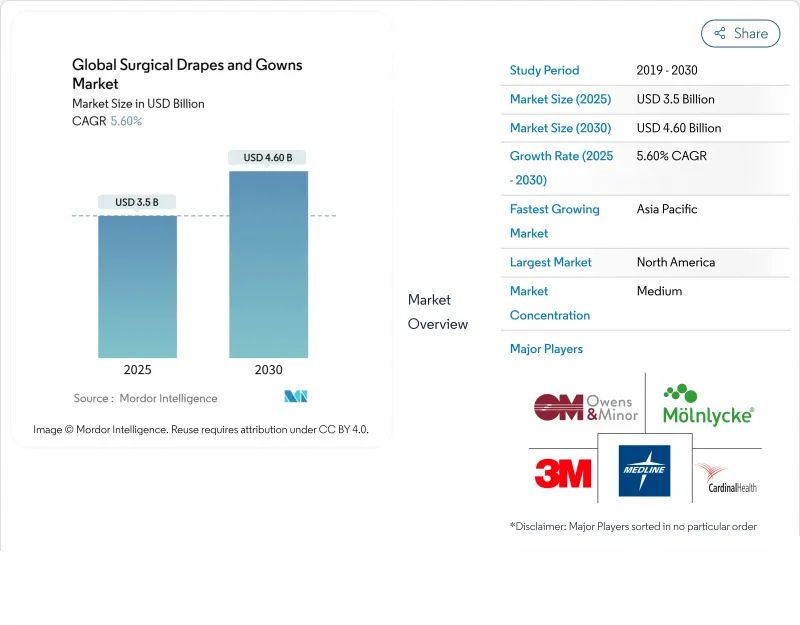The height and width of the screenshot is (625, 800).
Task: Click the Share button
Action: [x=741, y=33]
